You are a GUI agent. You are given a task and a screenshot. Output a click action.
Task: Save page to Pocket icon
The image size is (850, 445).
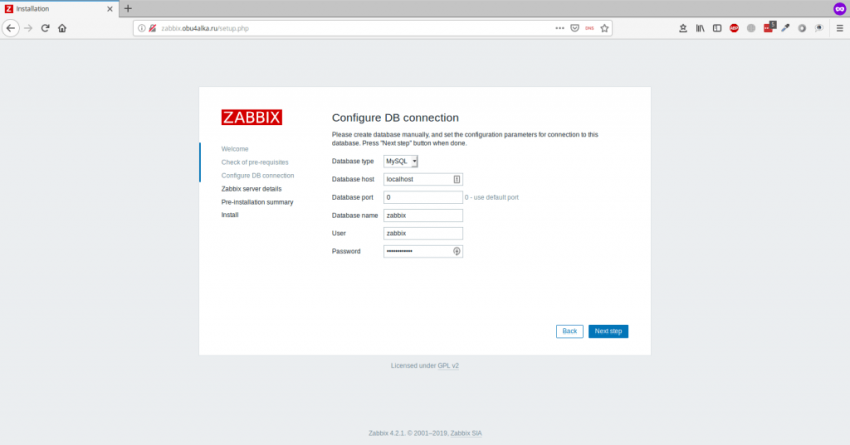(575, 28)
